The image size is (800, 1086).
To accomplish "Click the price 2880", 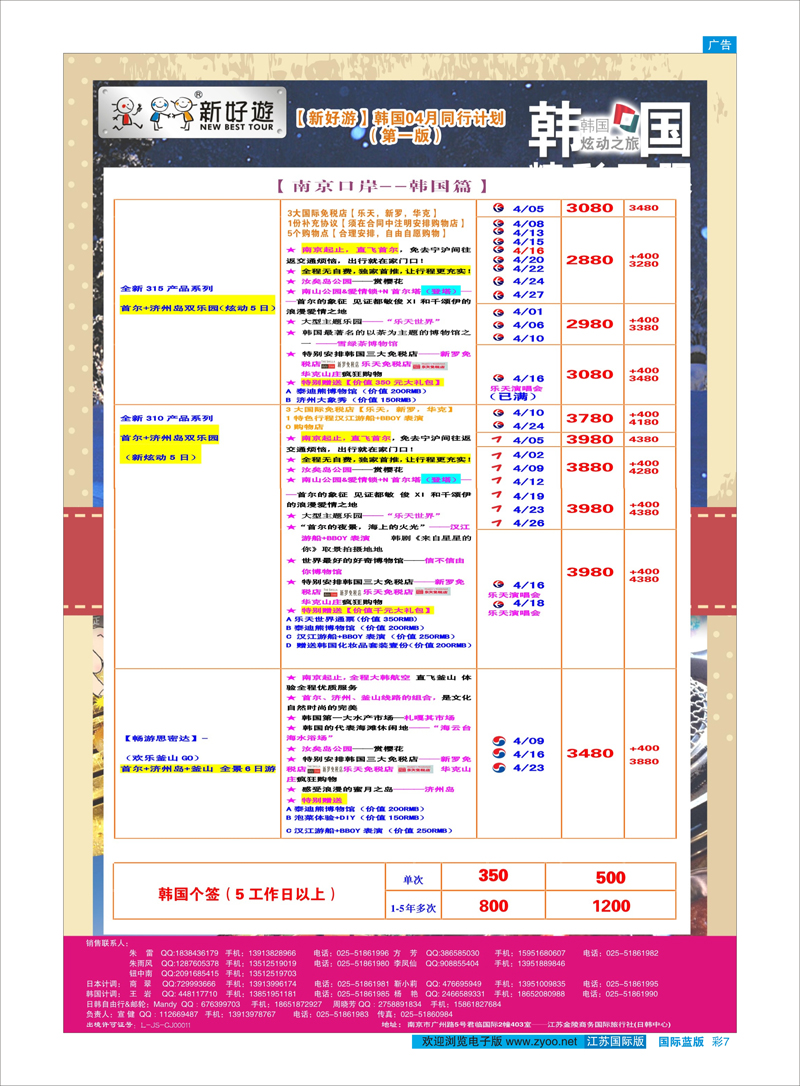I will 589,260.
